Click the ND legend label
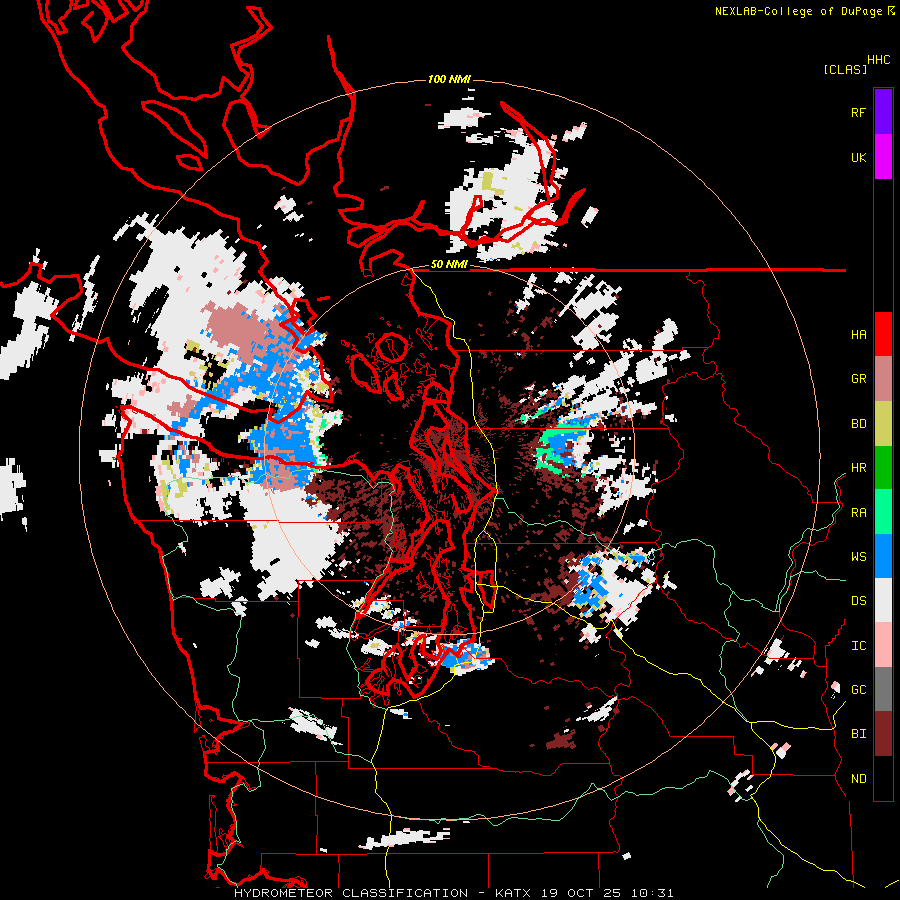The image size is (900, 900). tap(858, 779)
